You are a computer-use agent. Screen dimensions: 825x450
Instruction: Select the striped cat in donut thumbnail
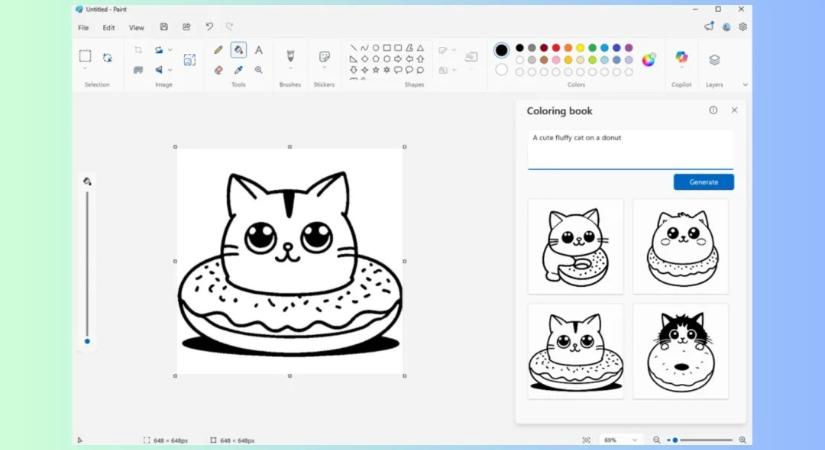tap(576, 351)
